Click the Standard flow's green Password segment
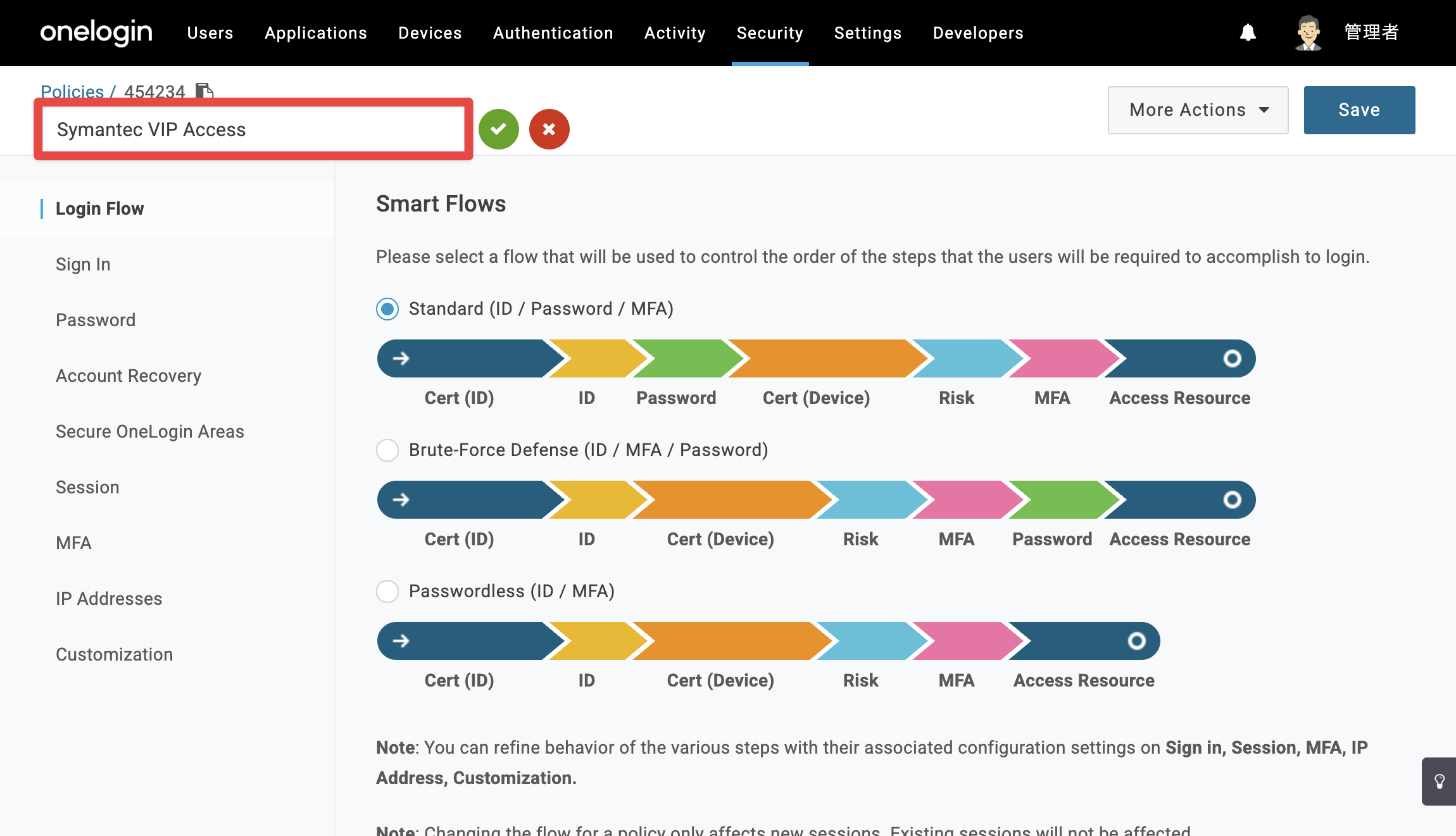This screenshot has width=1456, height=836. coord(689,358)
